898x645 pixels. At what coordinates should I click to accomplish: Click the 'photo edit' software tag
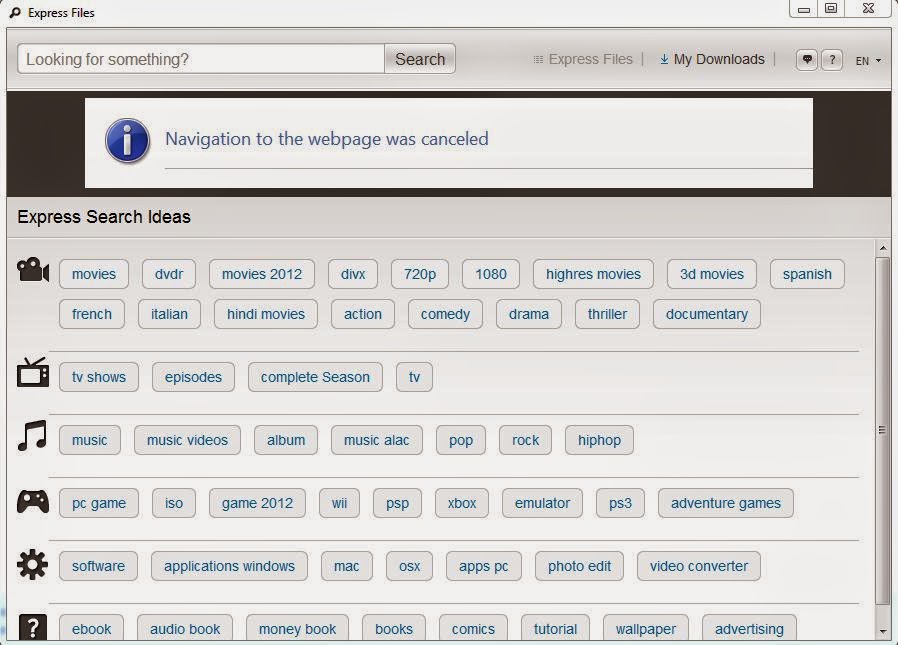pyautogui.click(x=579, y=565)
